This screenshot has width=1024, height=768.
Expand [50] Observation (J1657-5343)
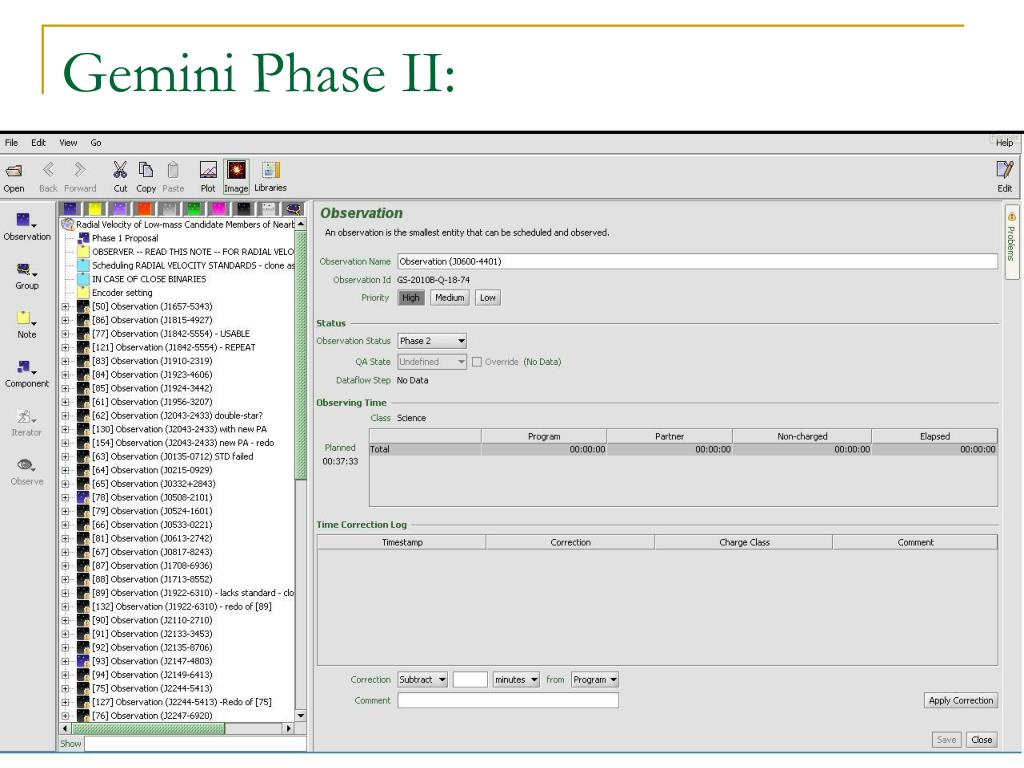[x=65, y=306]
